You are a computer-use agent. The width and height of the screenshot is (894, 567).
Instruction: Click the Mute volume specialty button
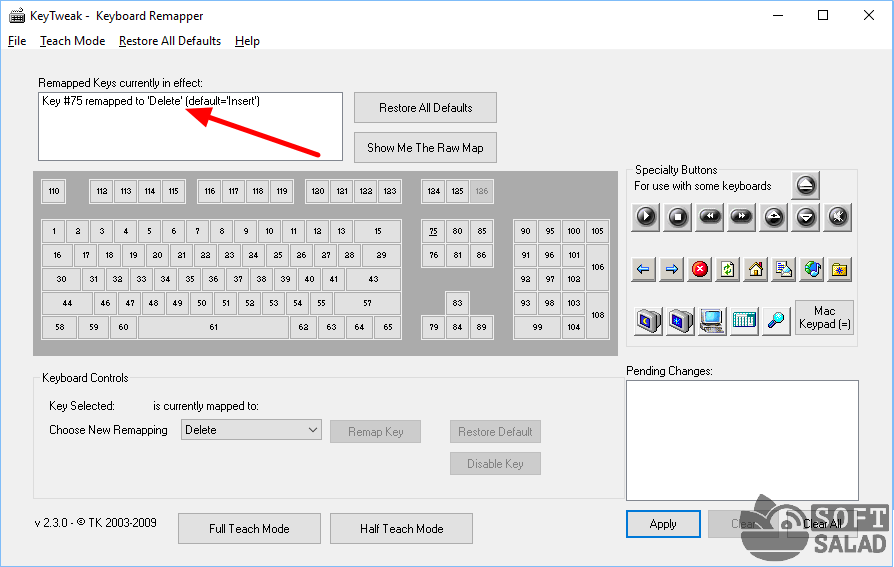[x=838, y=216]
